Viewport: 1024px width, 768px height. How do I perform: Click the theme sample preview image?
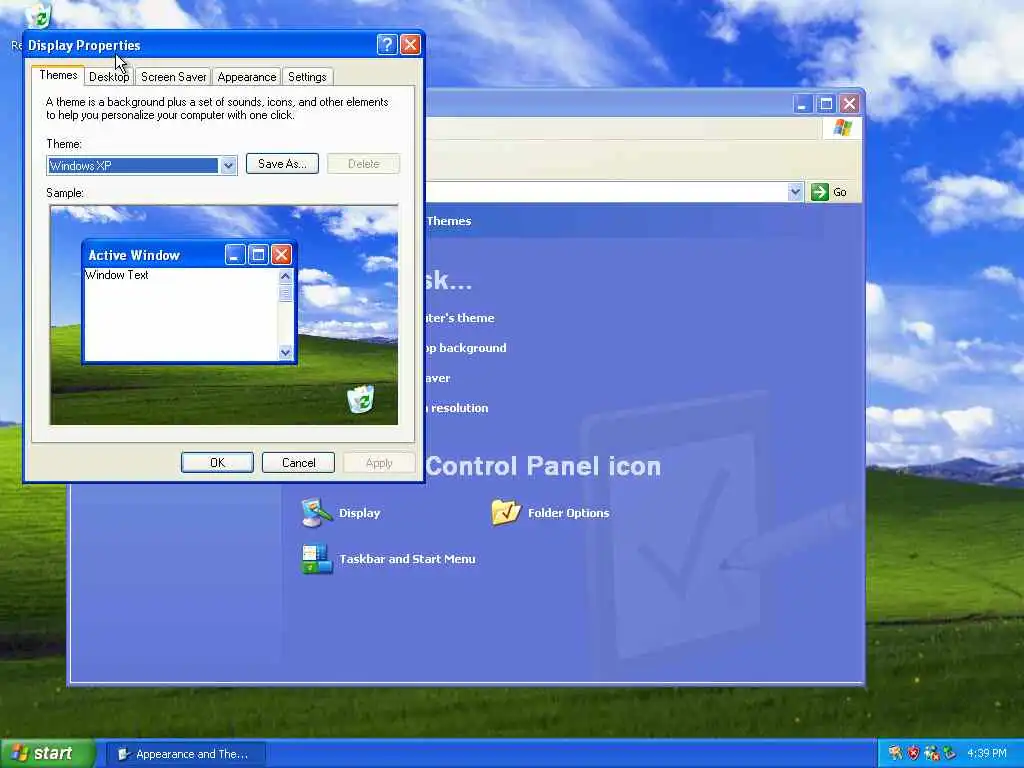tap(224, 315)
